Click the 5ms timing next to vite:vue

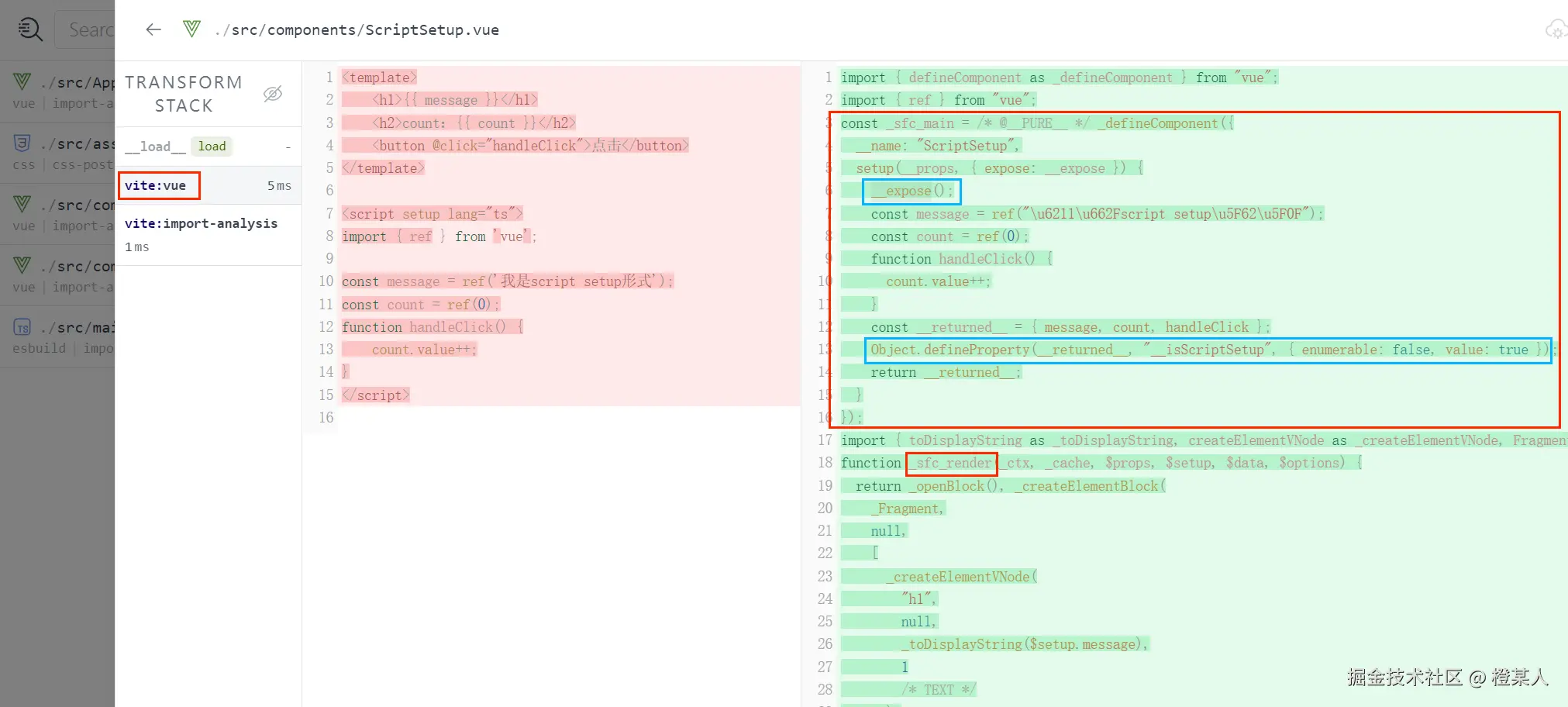tap(279, 185)
